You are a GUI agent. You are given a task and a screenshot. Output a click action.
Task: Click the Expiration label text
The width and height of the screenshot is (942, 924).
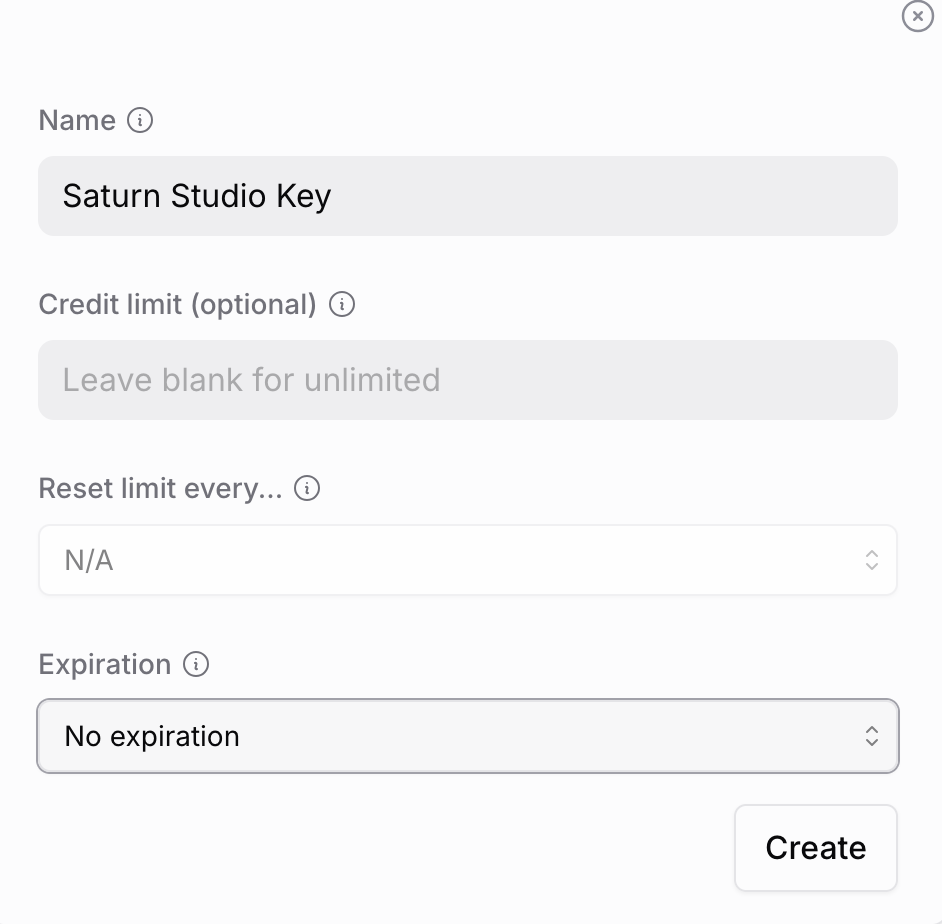click(105, 664)
